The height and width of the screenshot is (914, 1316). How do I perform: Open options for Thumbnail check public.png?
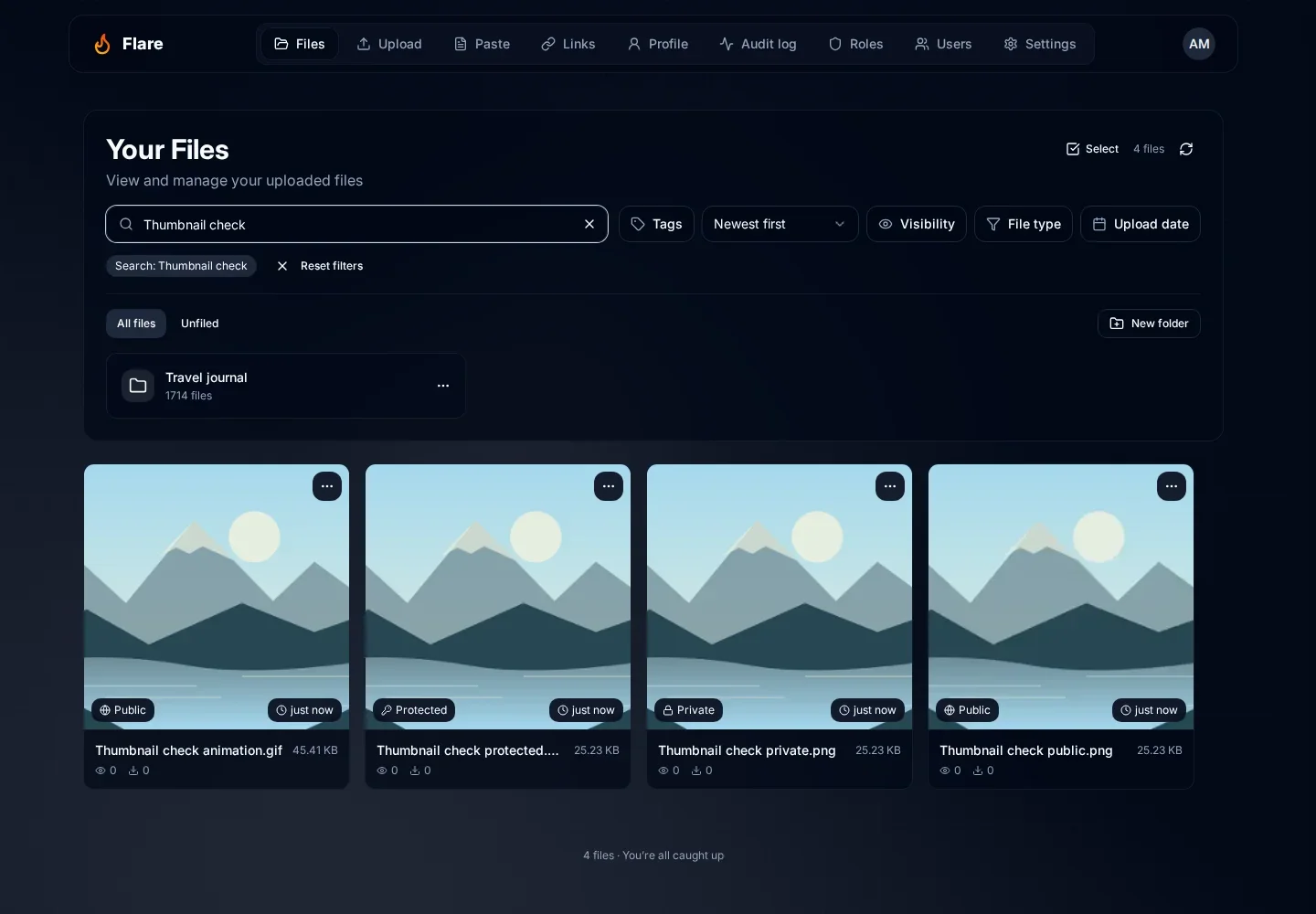1172,486
